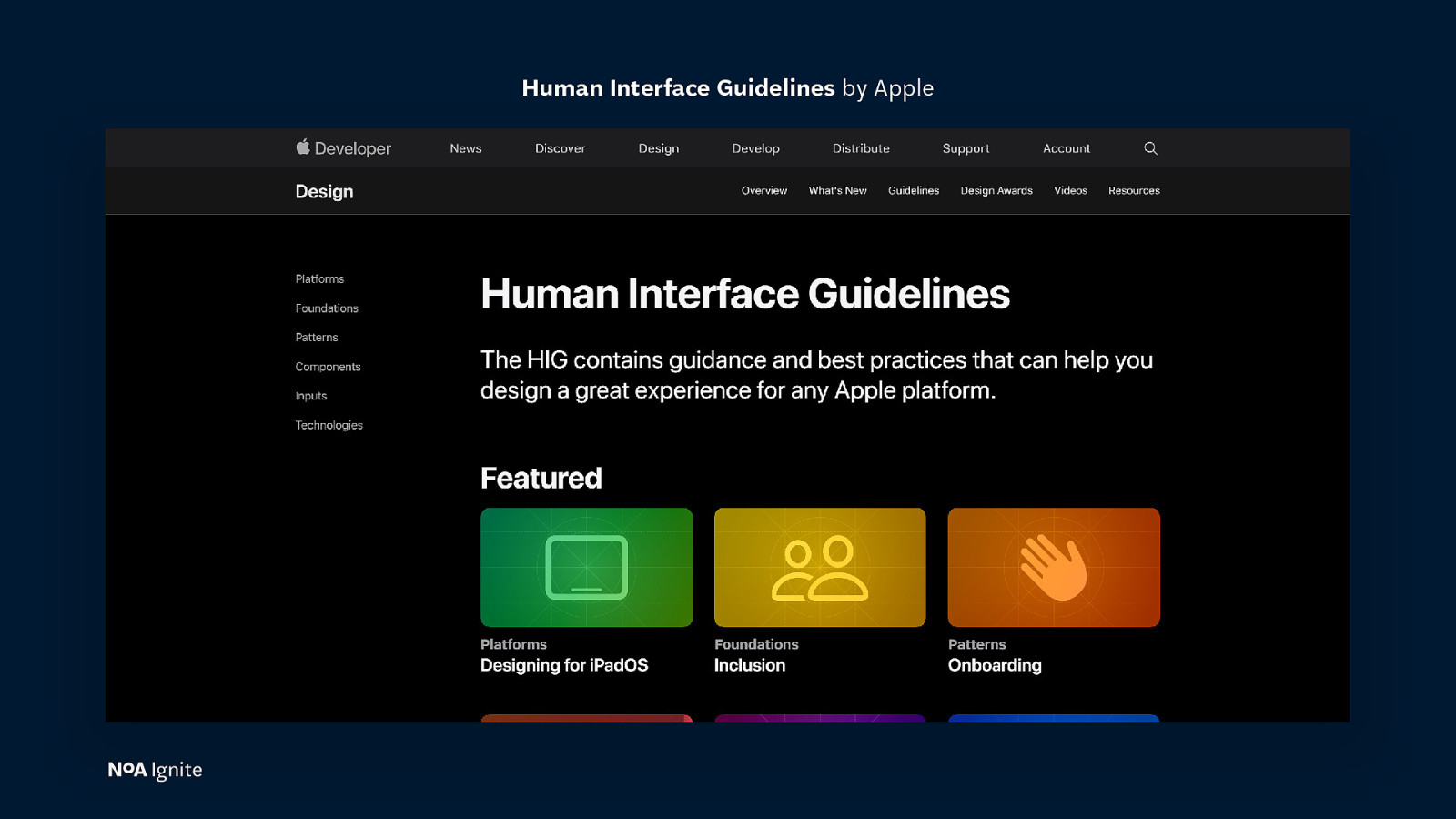Click the Design section title

[324, 192]
